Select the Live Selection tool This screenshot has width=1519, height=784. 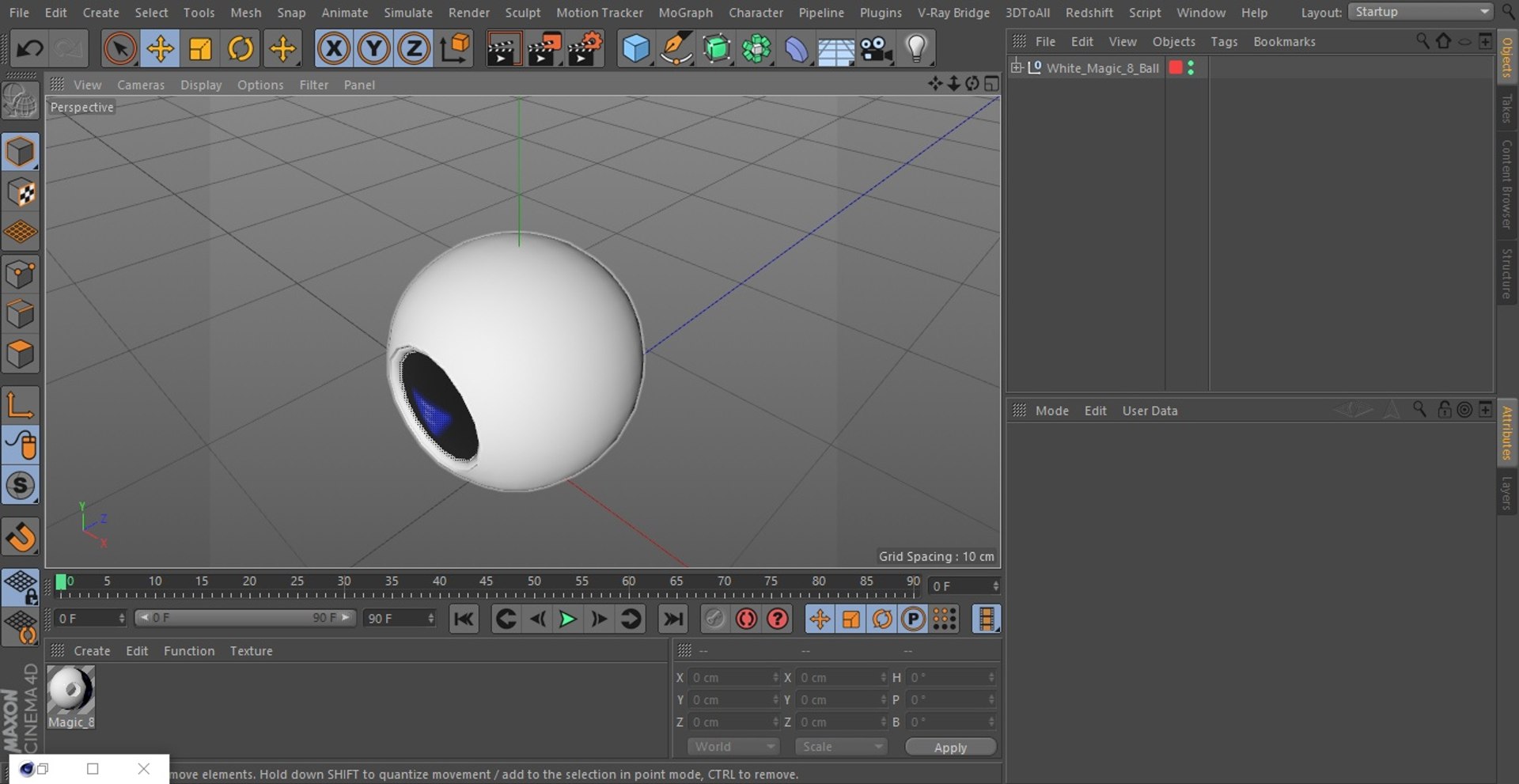click(x=119, y=49)
